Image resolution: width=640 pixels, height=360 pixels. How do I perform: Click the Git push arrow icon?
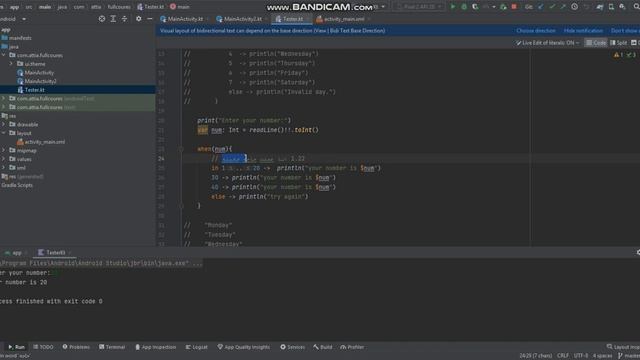click(563, 7)
